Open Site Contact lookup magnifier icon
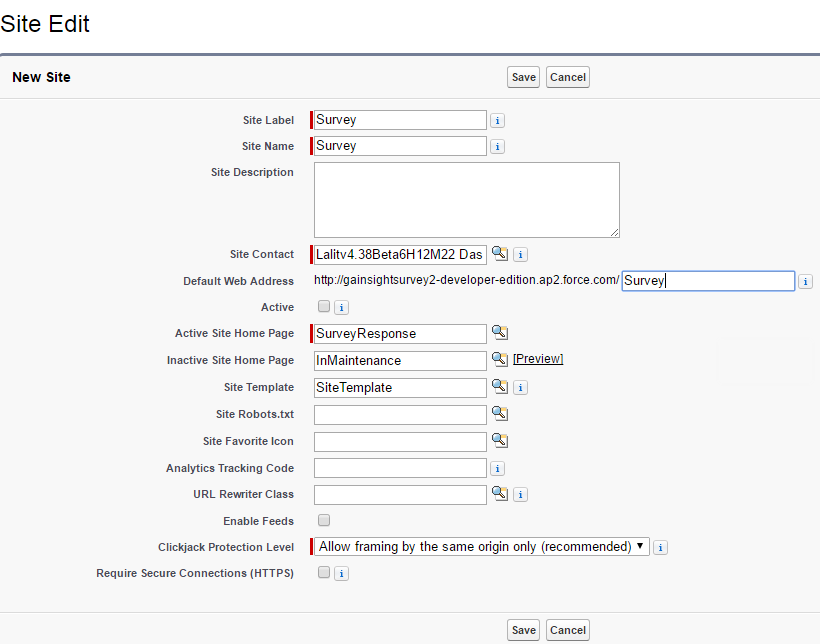Image resolution: width=820 pixels, height=644 pixels. click(499, 254)
